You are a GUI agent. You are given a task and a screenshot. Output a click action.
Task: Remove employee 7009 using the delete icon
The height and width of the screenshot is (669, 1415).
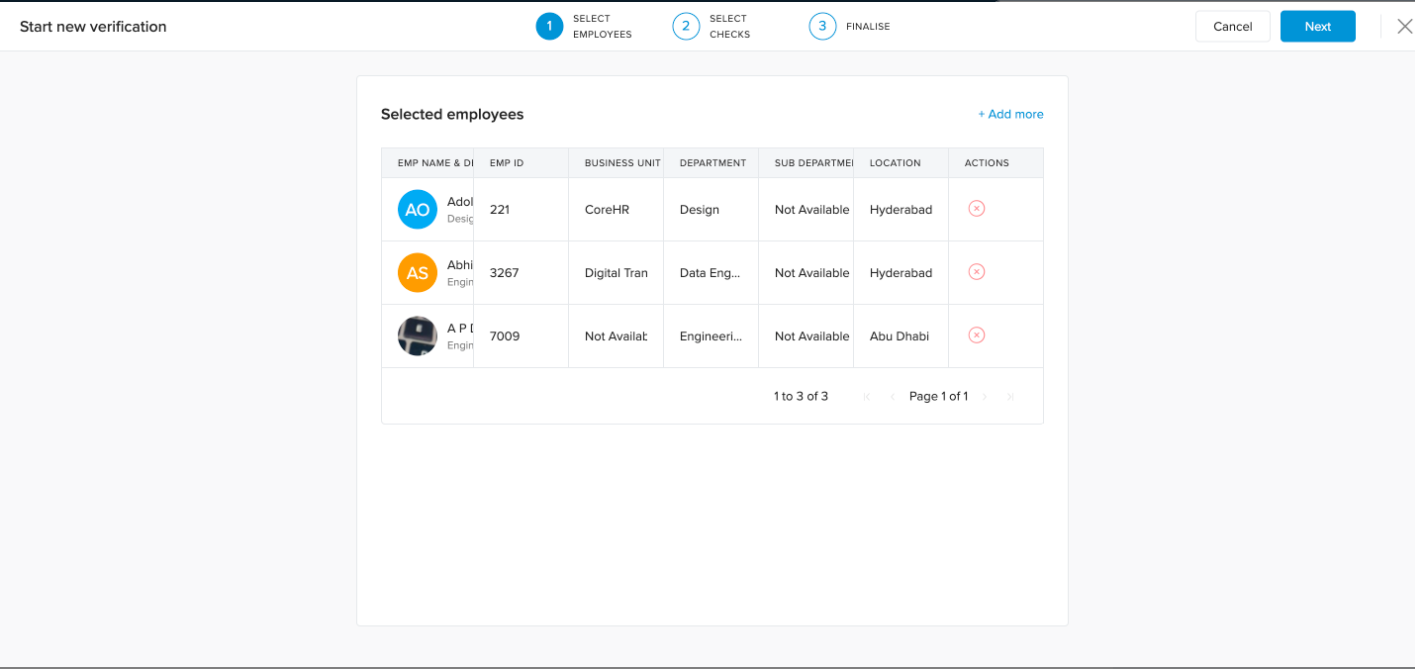point(977,335)
